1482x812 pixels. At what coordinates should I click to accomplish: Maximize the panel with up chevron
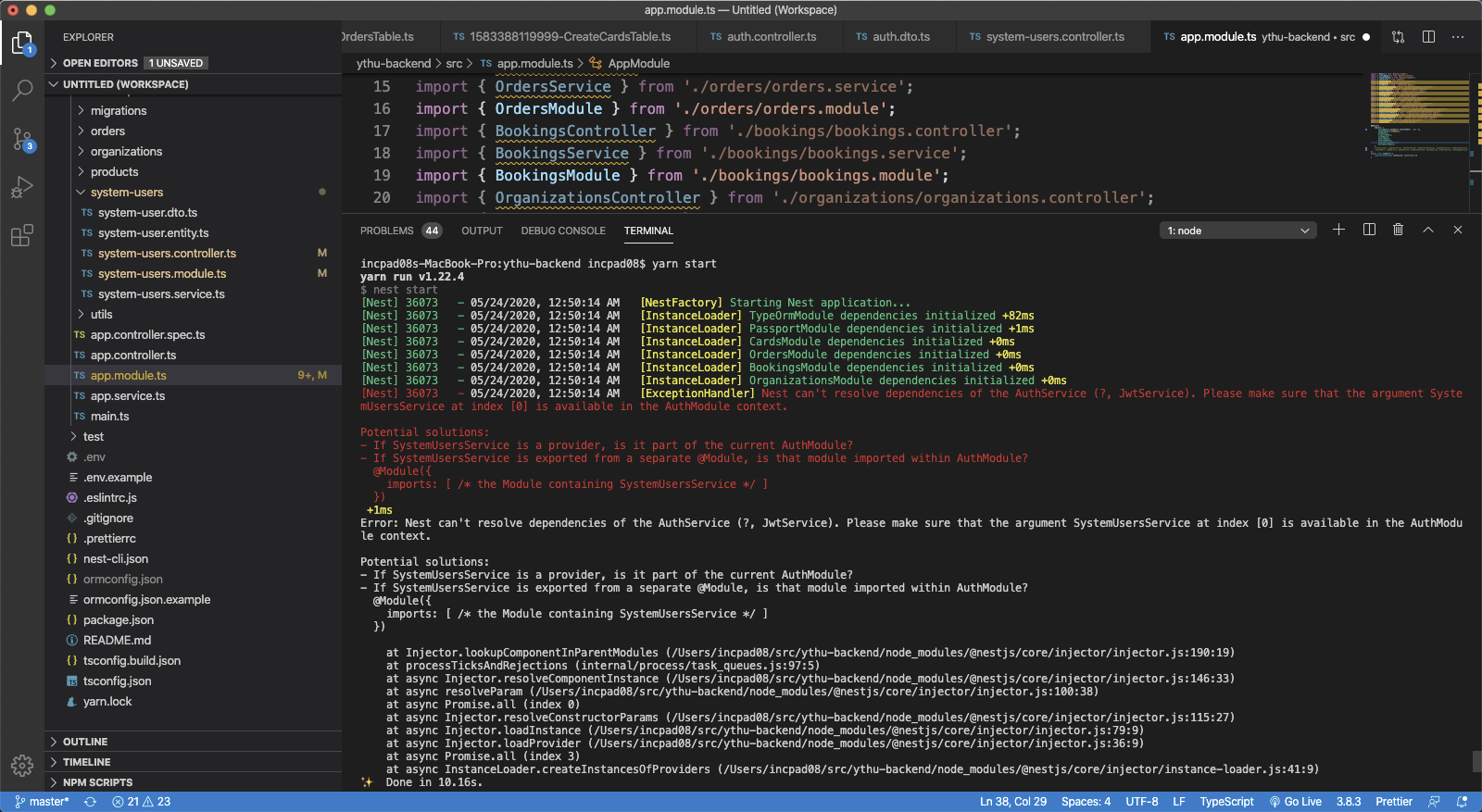tap(1428, 230)
